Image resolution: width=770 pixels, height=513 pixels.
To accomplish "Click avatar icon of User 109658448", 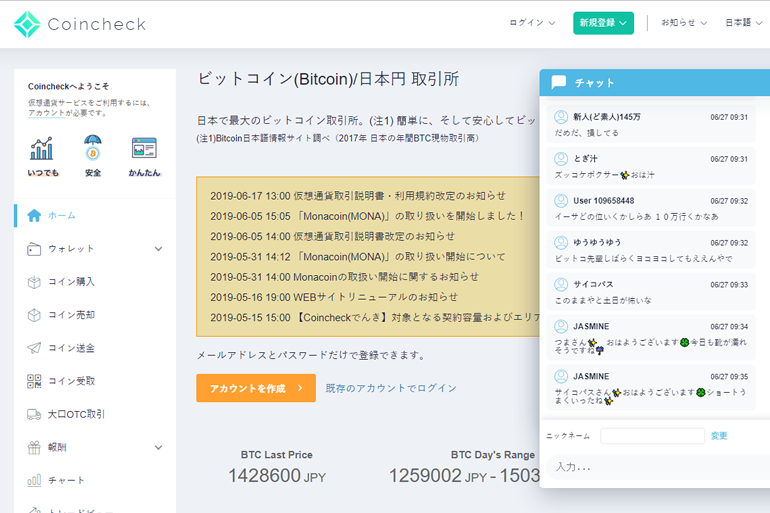I will 561,201.
